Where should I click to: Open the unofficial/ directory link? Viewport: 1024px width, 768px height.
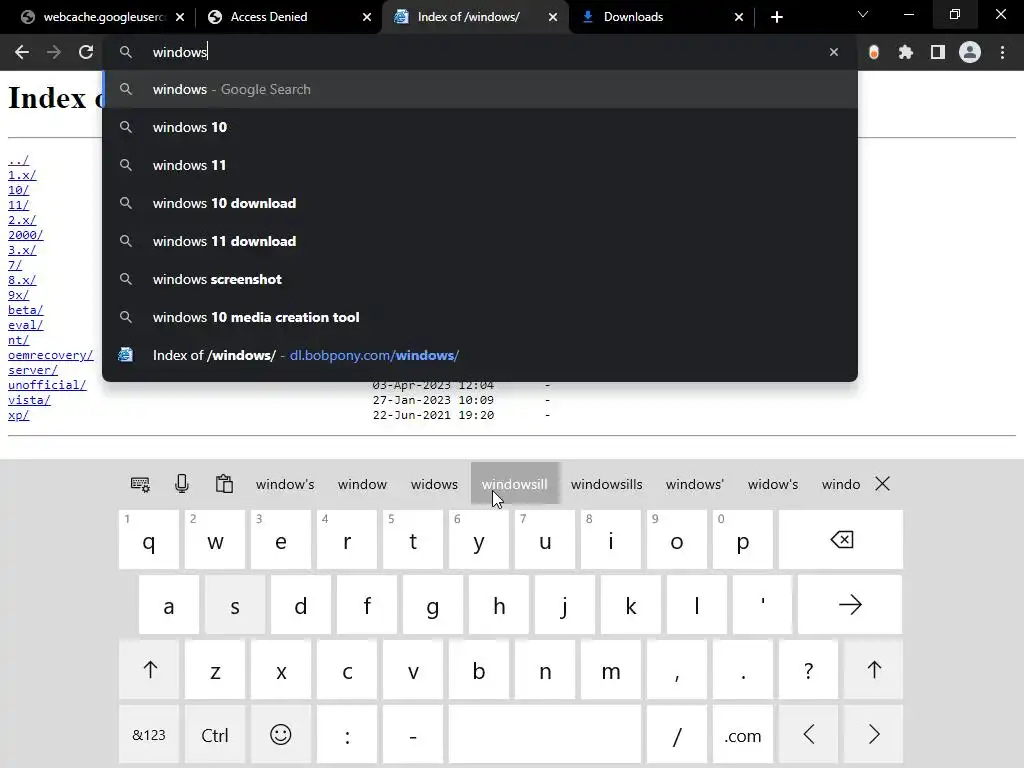tap(47, 385)
